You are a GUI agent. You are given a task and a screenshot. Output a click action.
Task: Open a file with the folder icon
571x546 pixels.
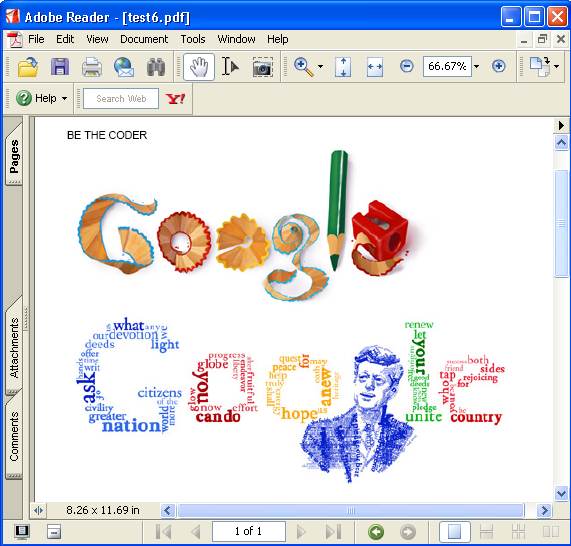coord(28,67)
